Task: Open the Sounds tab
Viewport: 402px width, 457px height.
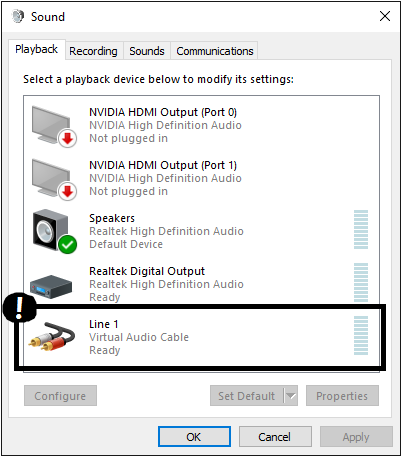Action: click(147, 51)
